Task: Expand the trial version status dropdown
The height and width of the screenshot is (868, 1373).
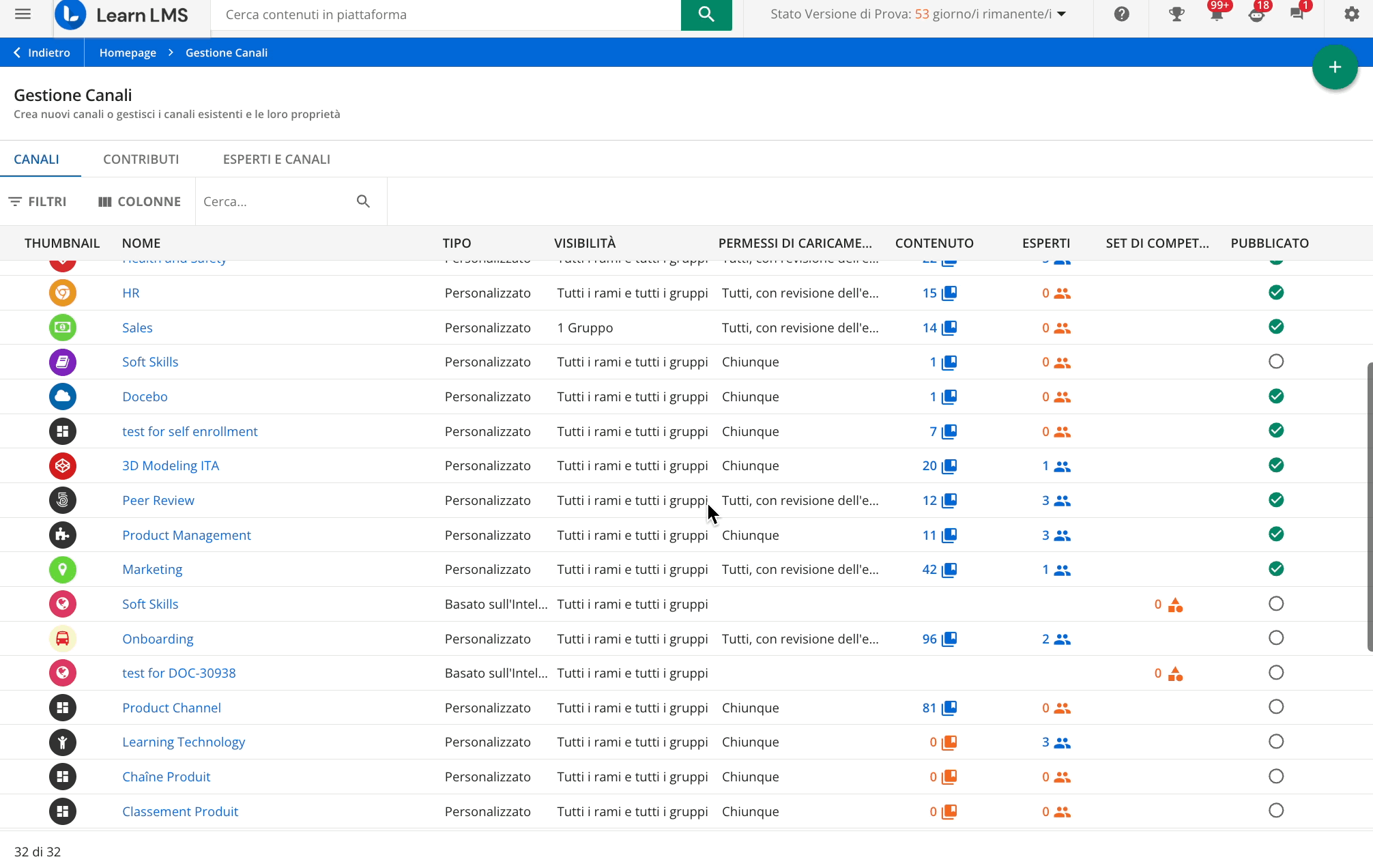Action: pos(1061,14)
